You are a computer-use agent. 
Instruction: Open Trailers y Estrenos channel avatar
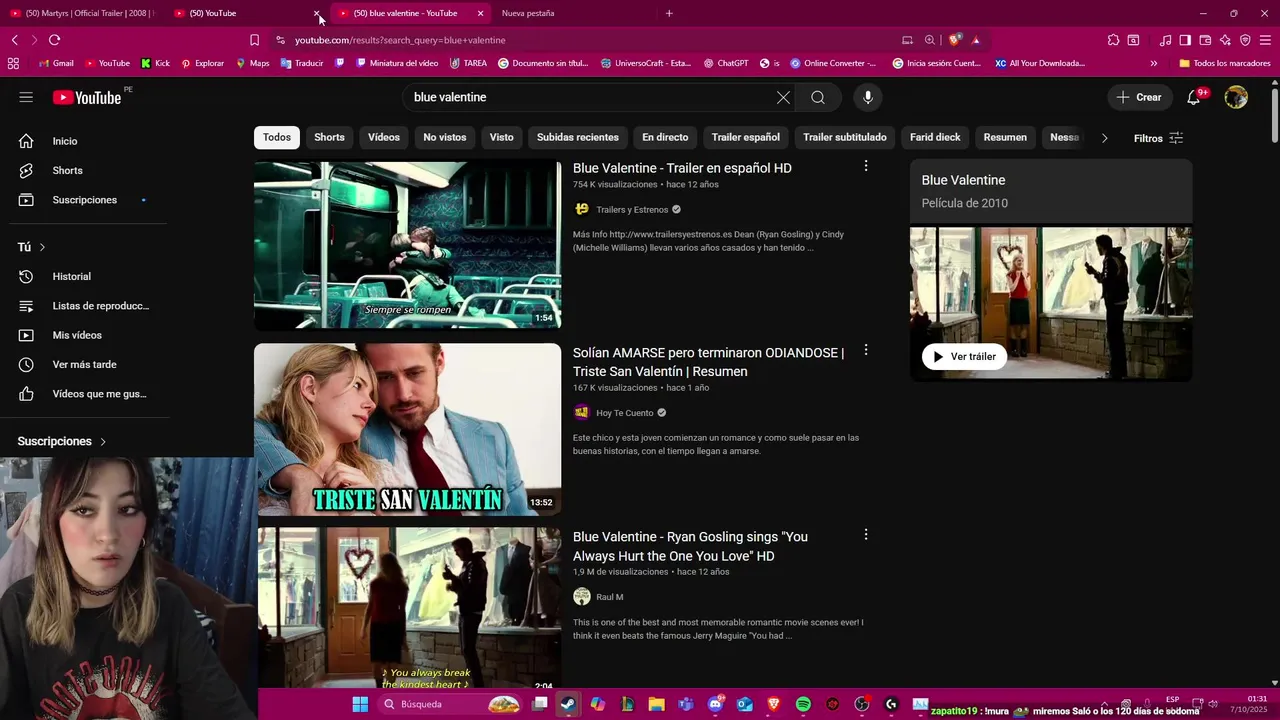(x=581, y=209)
